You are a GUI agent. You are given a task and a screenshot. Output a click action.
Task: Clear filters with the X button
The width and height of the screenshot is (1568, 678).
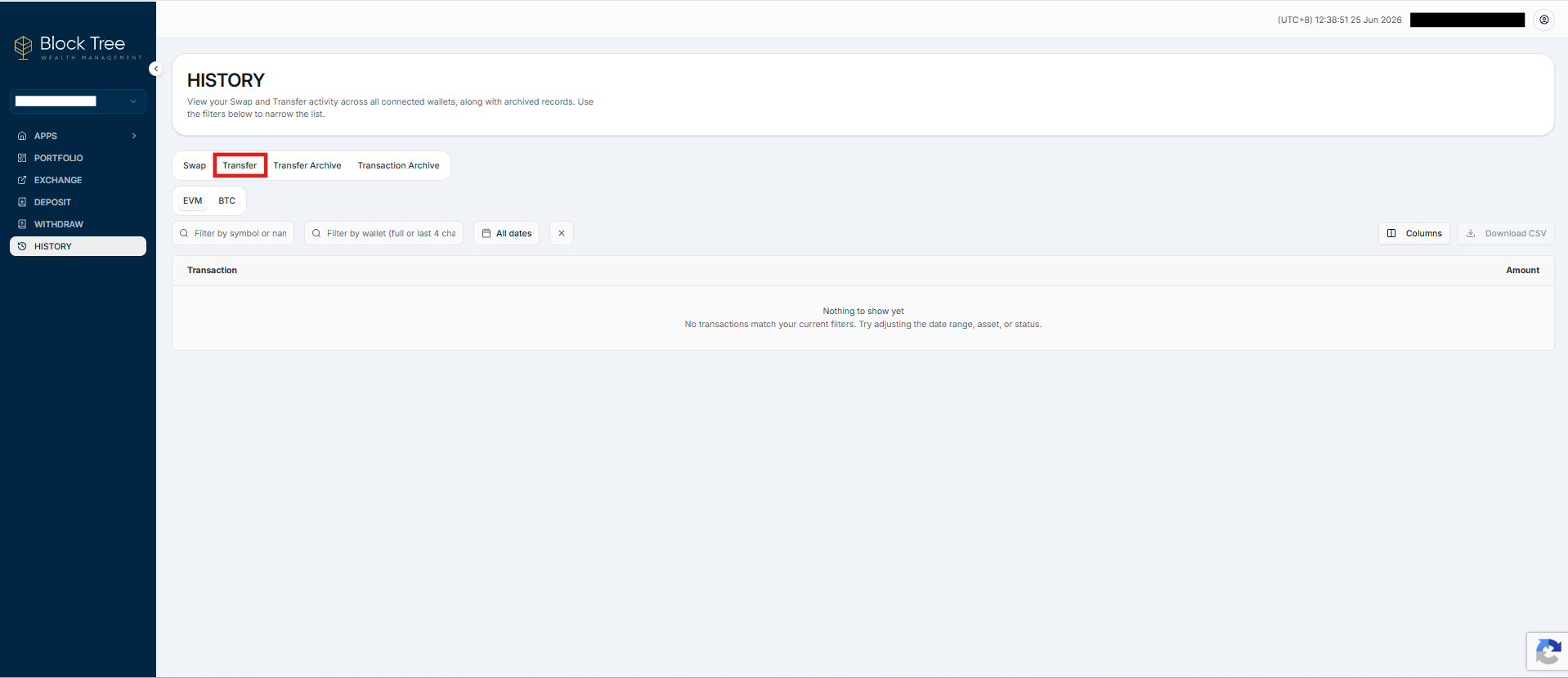coord(562,233)
